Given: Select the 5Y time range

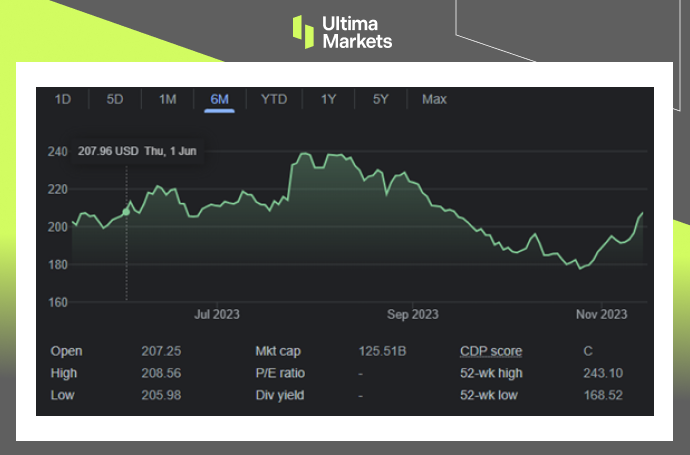Looking at the screenshot, I should pos(381,99).
